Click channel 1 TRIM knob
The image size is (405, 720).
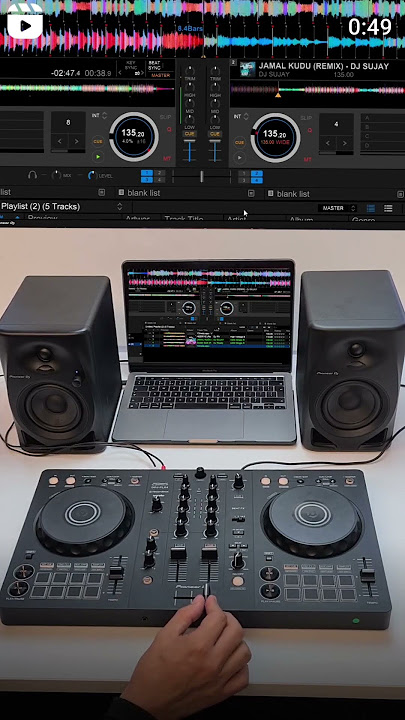(189, 71)
